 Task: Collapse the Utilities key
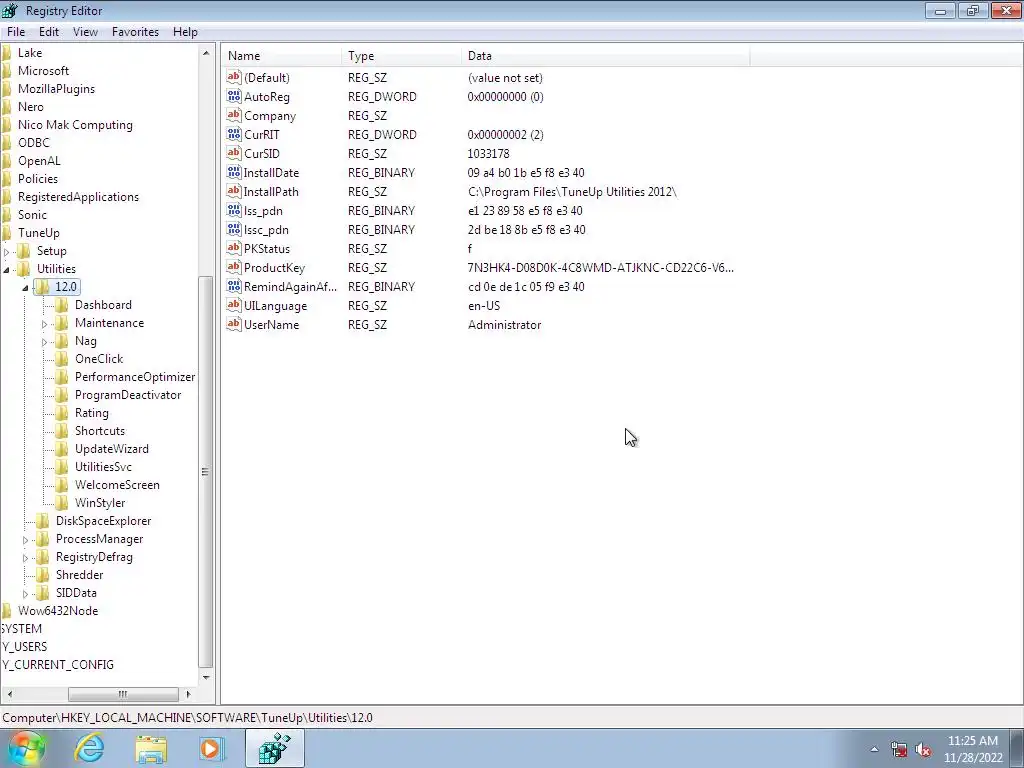coord(7,269)
